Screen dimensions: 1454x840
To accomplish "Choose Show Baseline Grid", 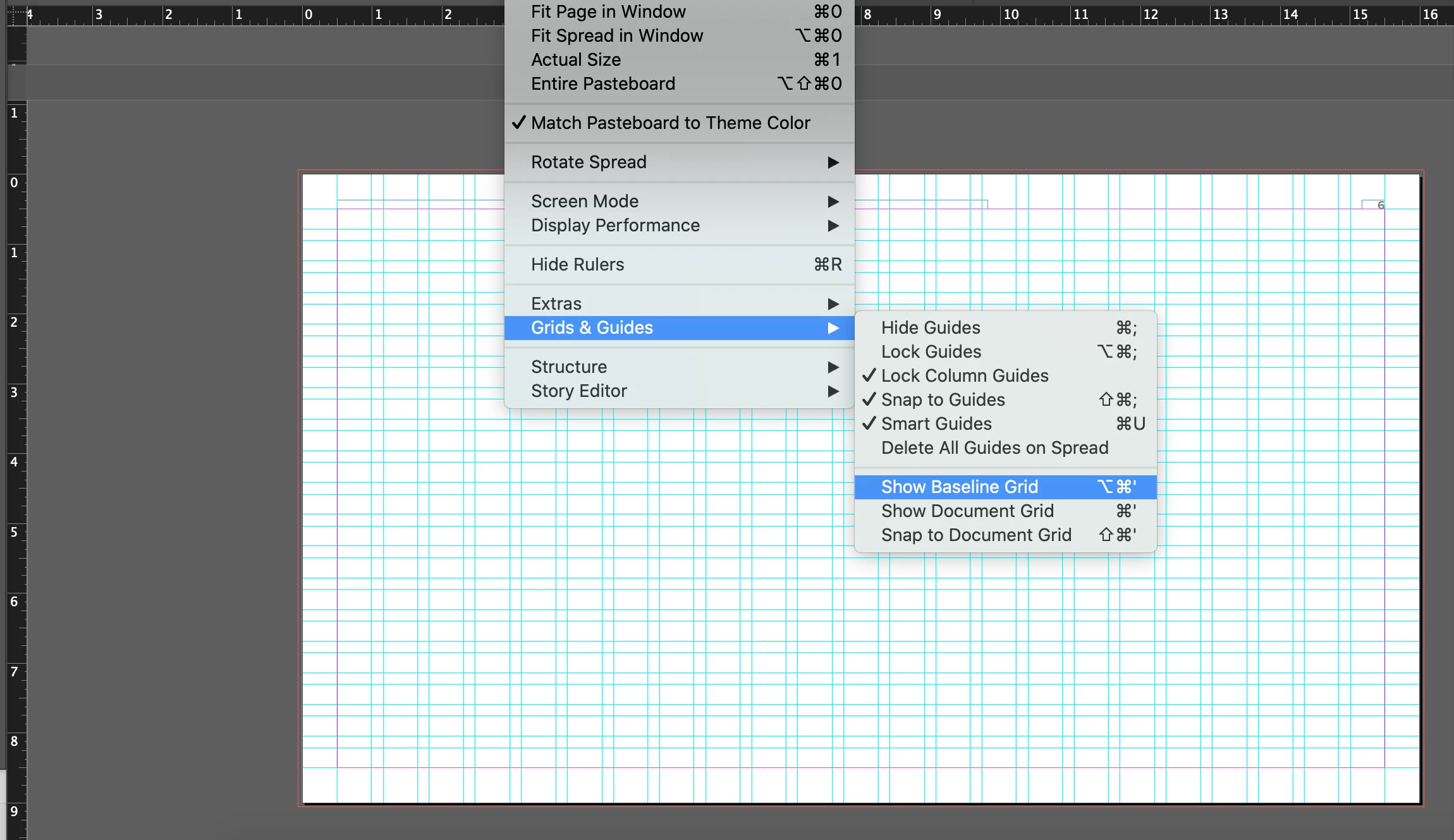I will click(959, 487).
